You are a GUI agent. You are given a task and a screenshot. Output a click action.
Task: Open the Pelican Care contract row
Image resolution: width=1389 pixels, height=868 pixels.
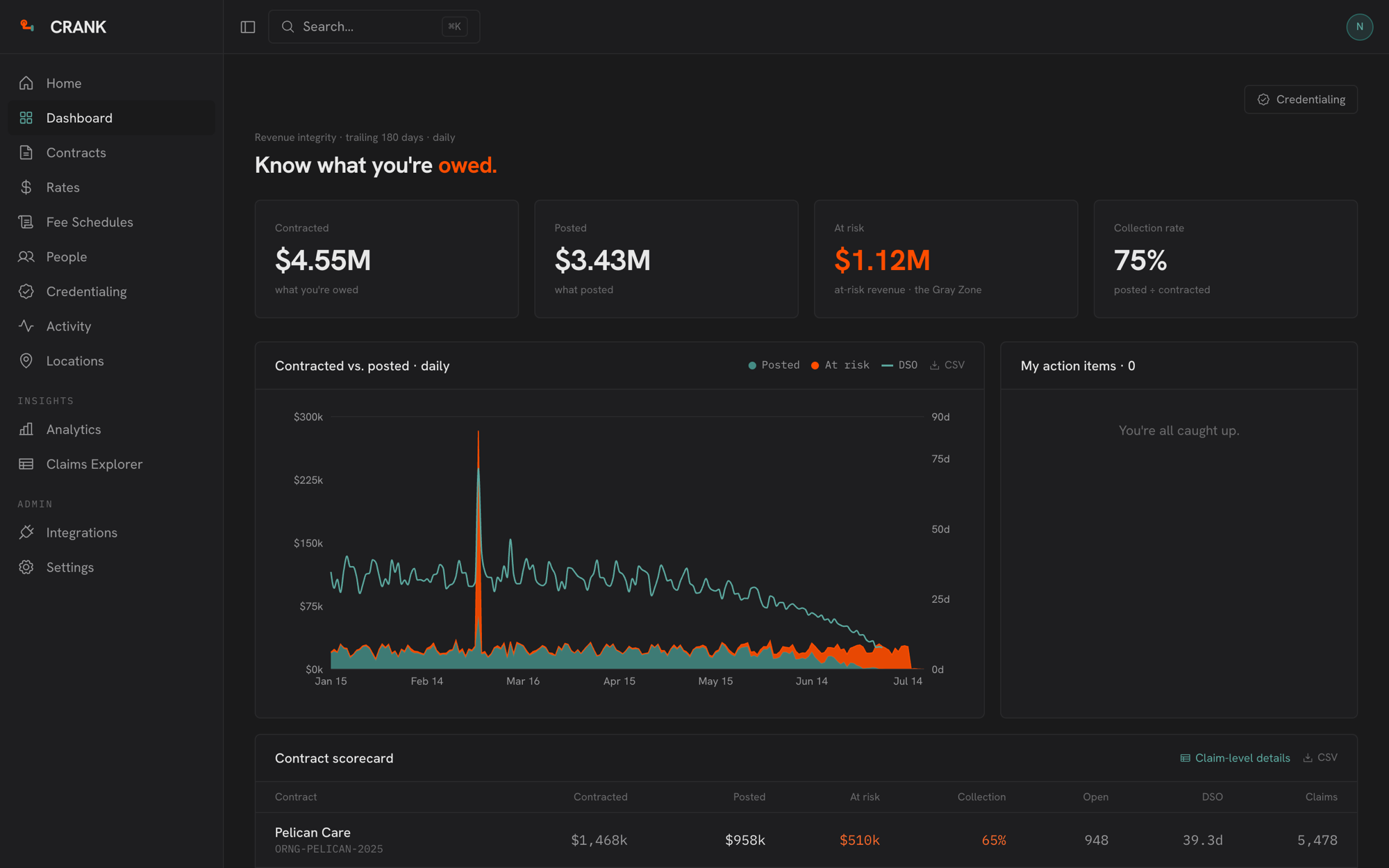(x=806, y=840)
